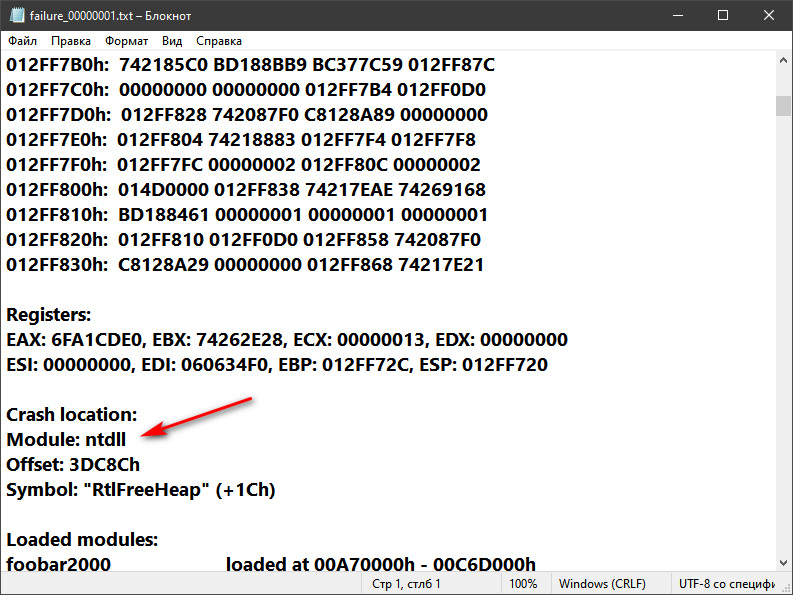Click the 012FF810h memory dump line
This screenshot has width=793, height=595.
(x=247, y=215)
